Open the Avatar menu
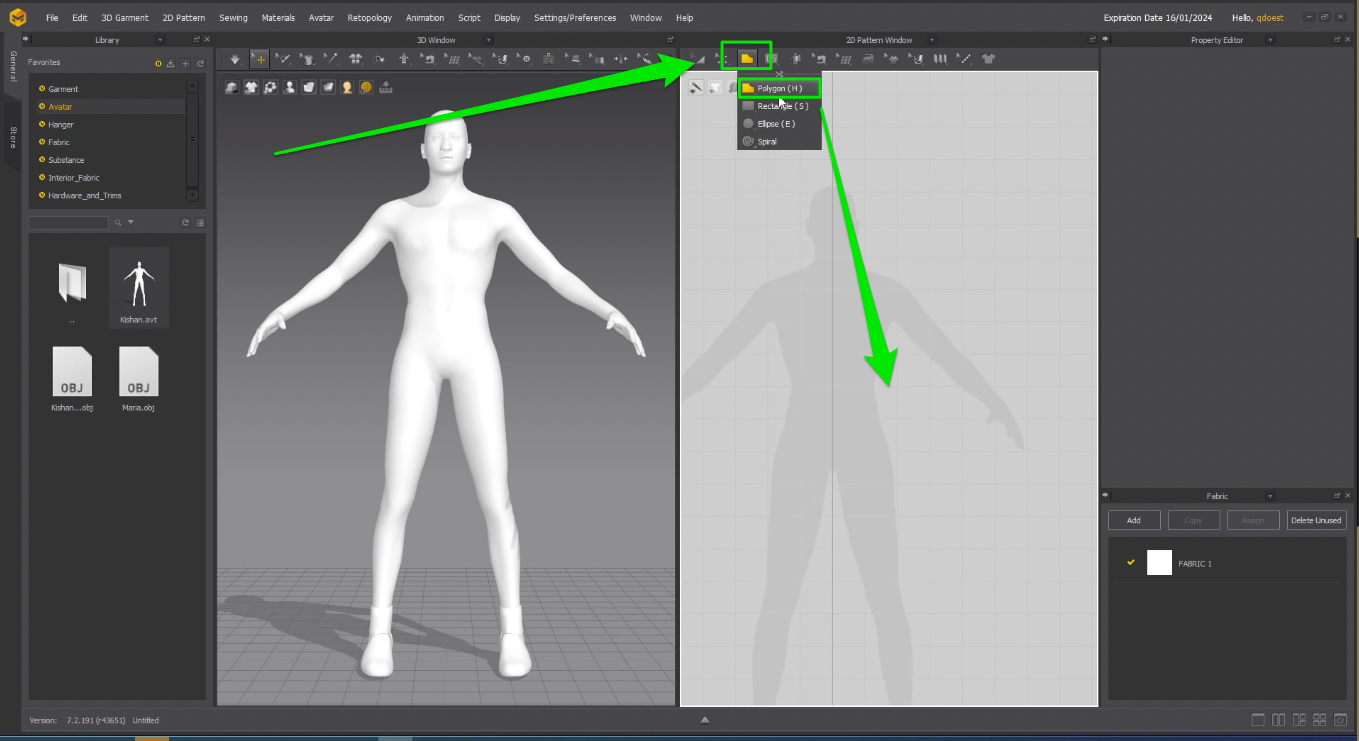This screenshot has width=1359, height=741. tap(321, 18)
